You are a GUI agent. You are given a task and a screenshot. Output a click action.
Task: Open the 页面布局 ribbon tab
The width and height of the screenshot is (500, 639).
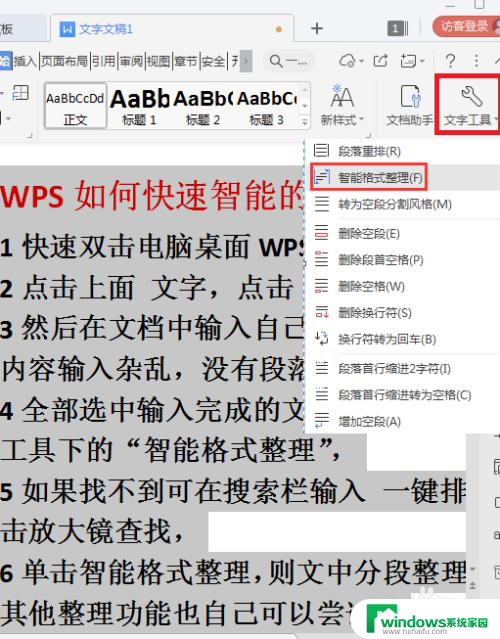click(x=64, y=61)
